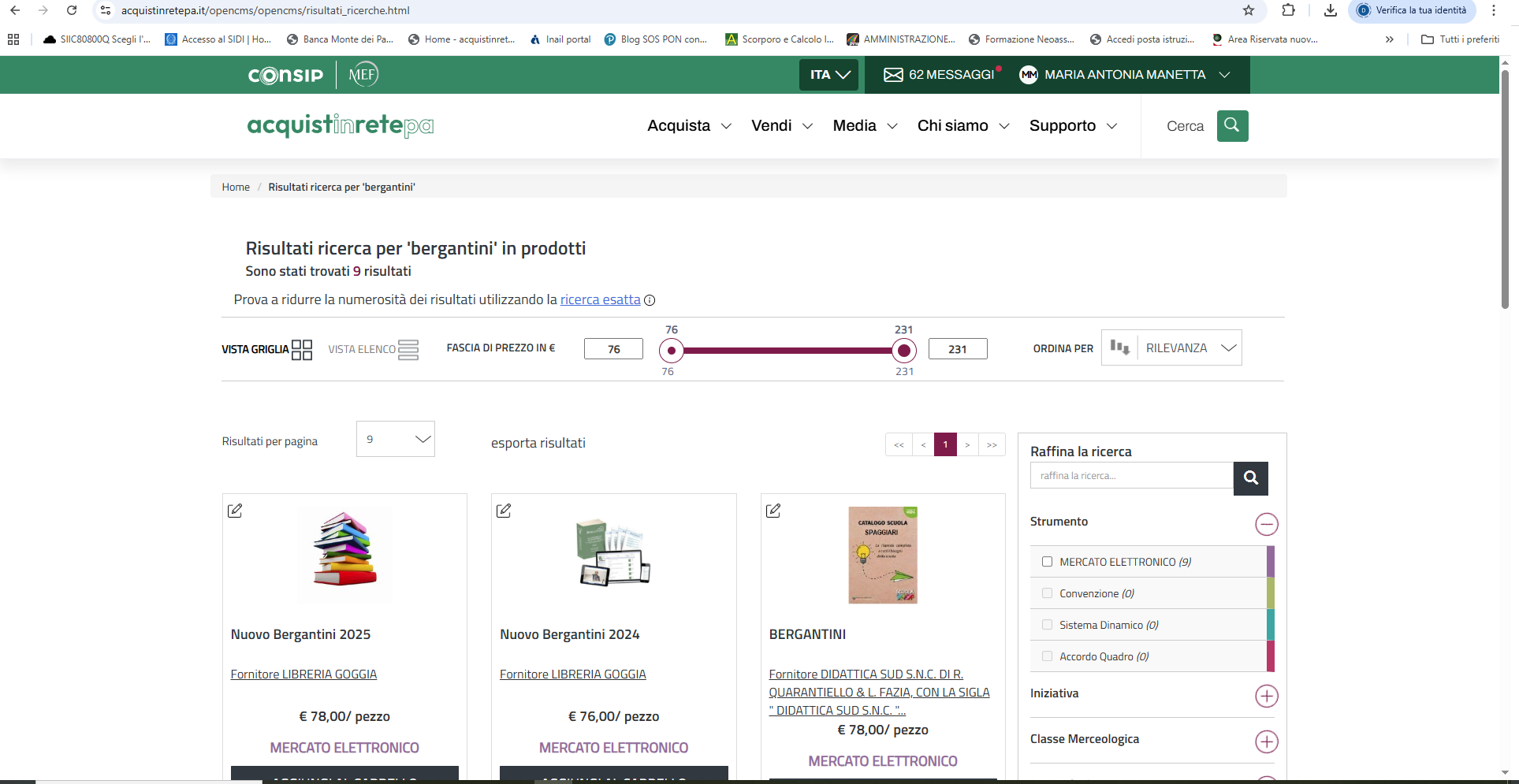Image resolution: width=1519 pixels, height=784 pixels.
Task: Click the minimum price field showing 76
Action: point(613,349)
